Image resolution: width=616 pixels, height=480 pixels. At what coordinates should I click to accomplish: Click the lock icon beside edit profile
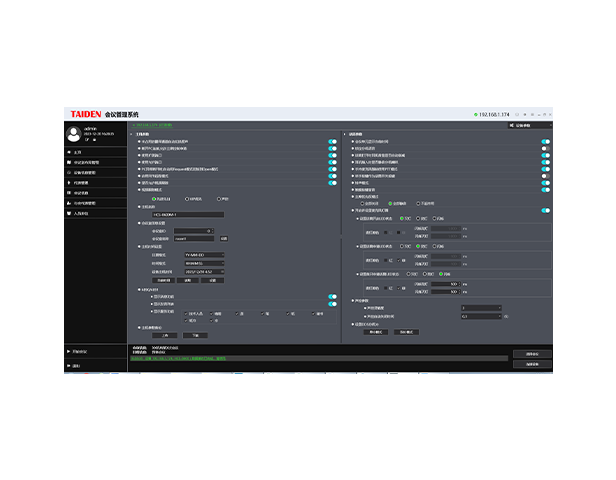point(94,139)
